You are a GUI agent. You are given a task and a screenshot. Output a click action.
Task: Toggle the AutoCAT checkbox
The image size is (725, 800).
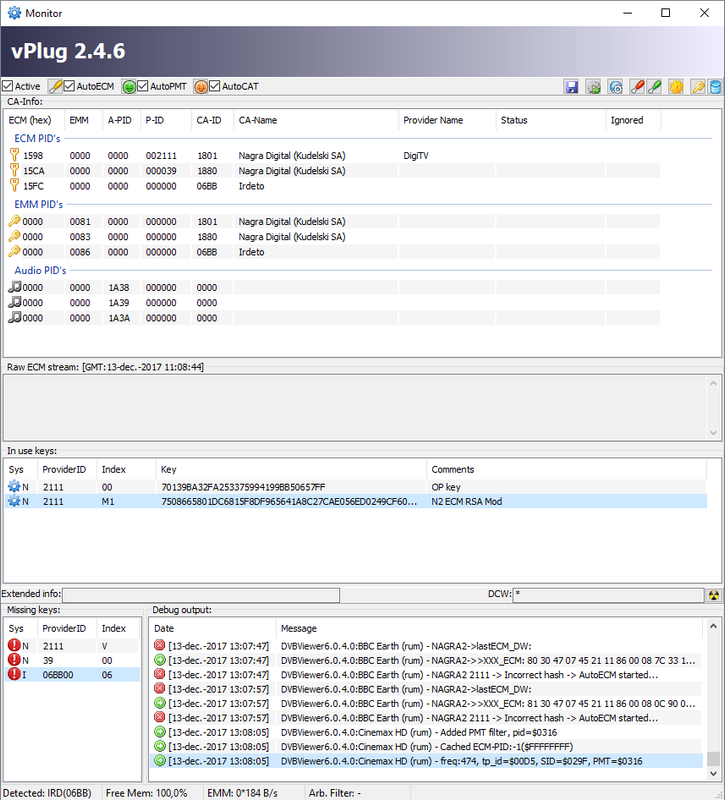click(x=215, y=86)
